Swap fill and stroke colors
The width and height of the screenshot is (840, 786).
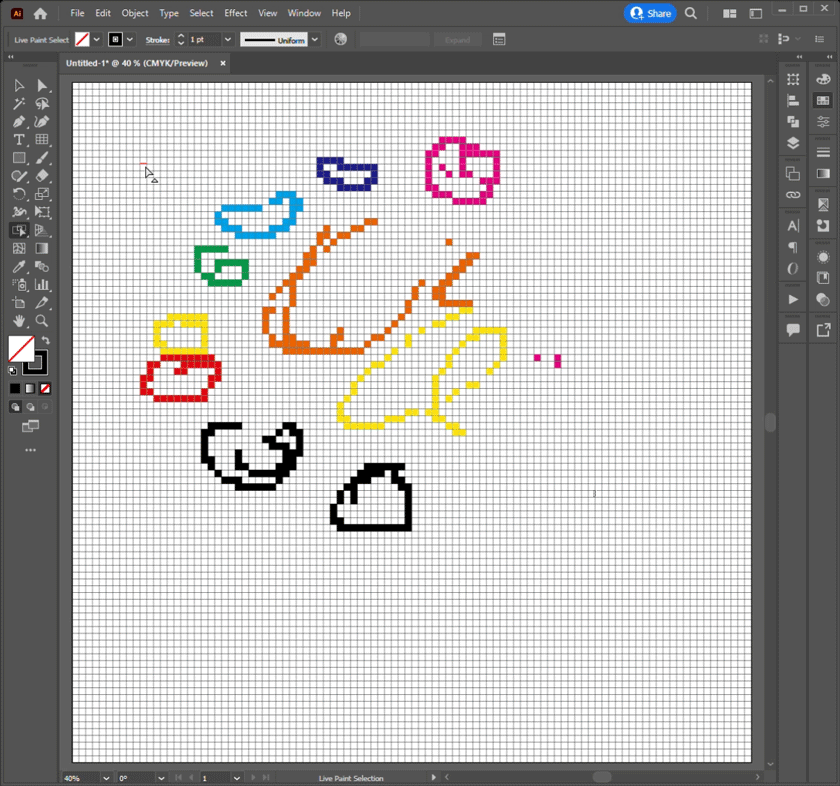click(x=46, y=340)
